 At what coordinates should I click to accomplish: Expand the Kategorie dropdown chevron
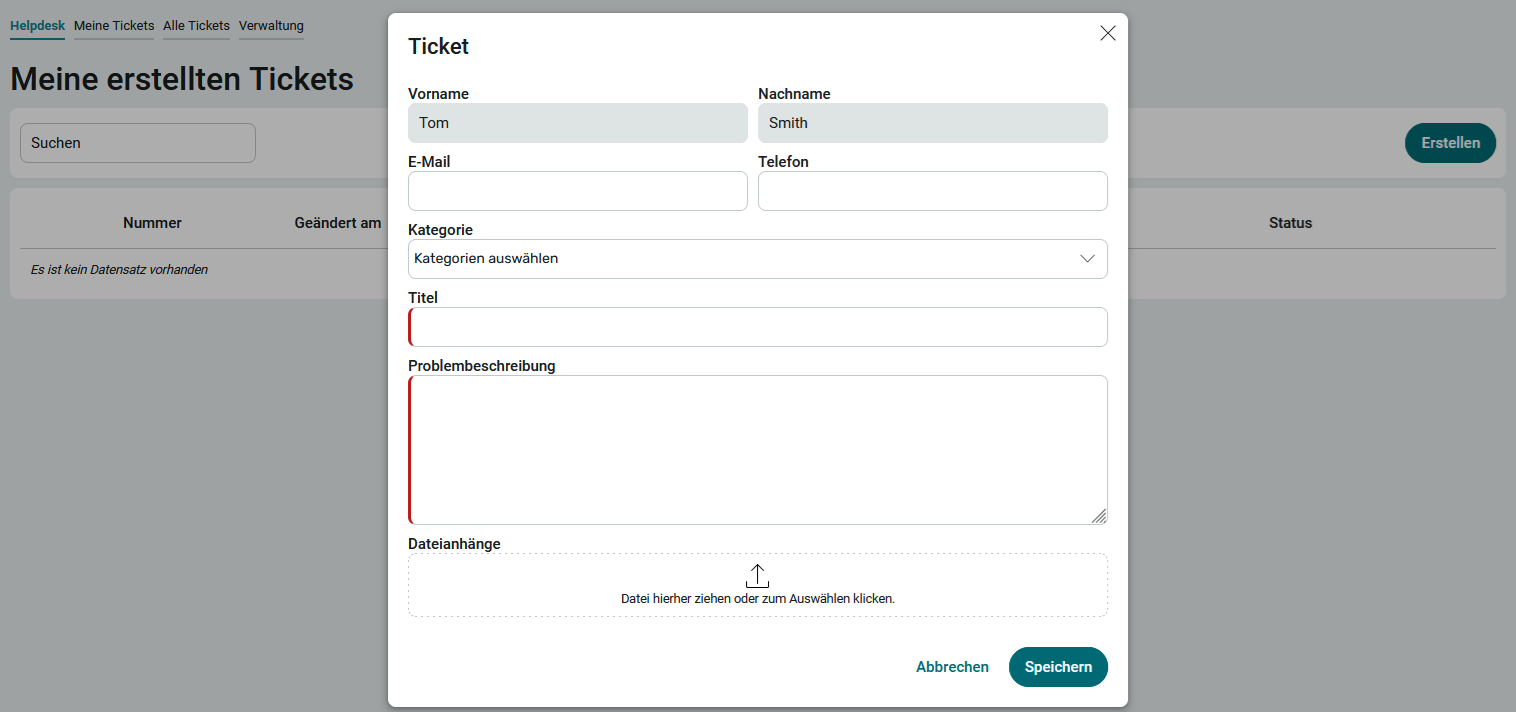click(1088, 259)
